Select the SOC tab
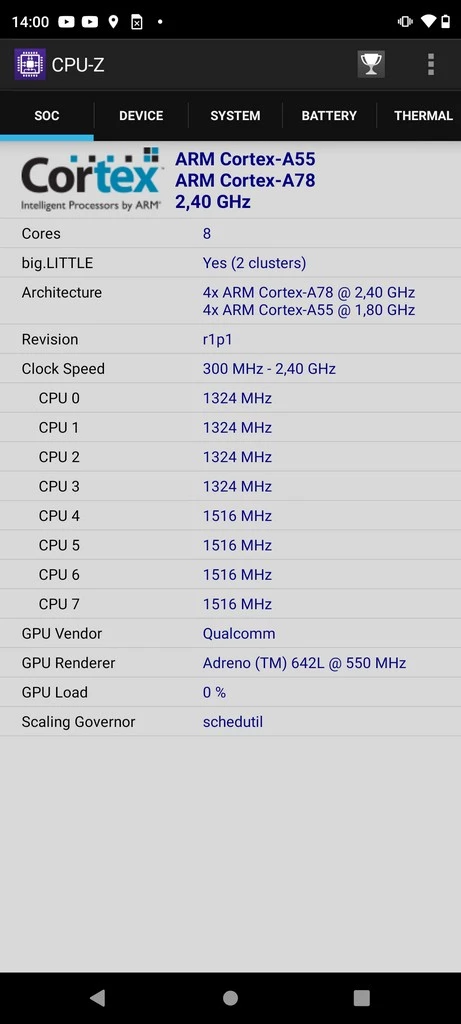Viewport: 461px width, 1024px height. click(47, 116)
